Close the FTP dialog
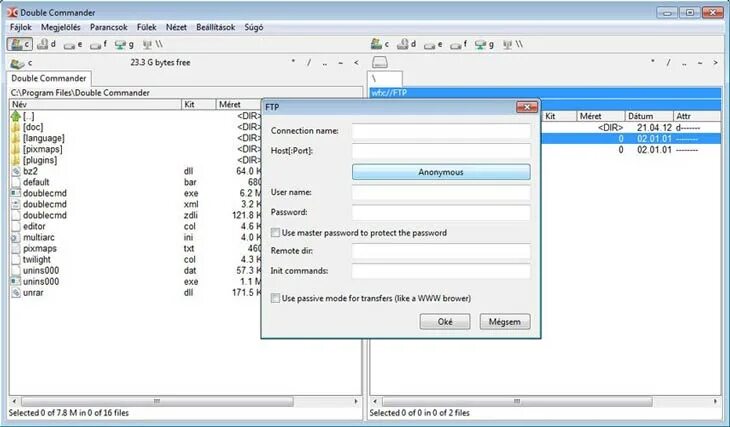The image size is (730, 427). coord(527,107)
